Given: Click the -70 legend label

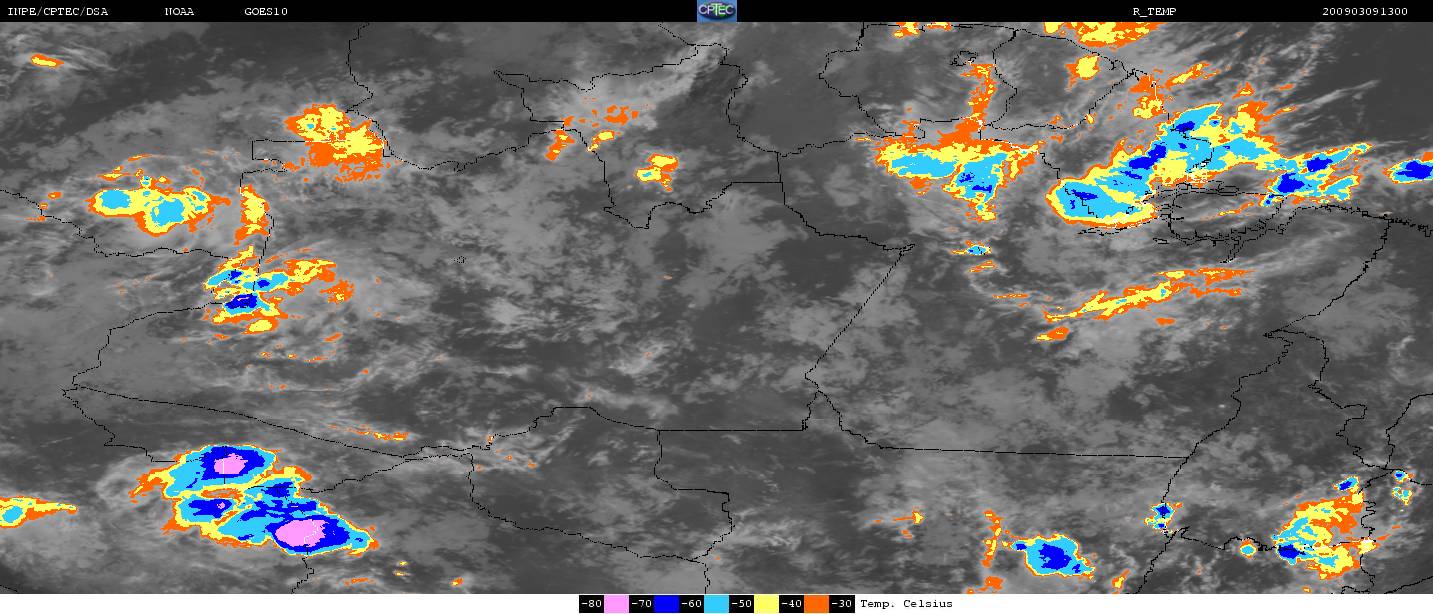Looking at the screenshot, I should 641,604.
